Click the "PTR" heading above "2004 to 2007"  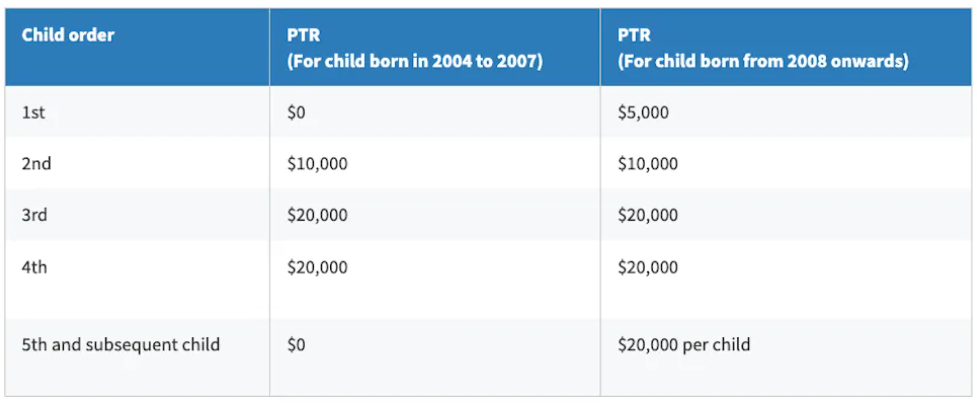tap(304, 35)
